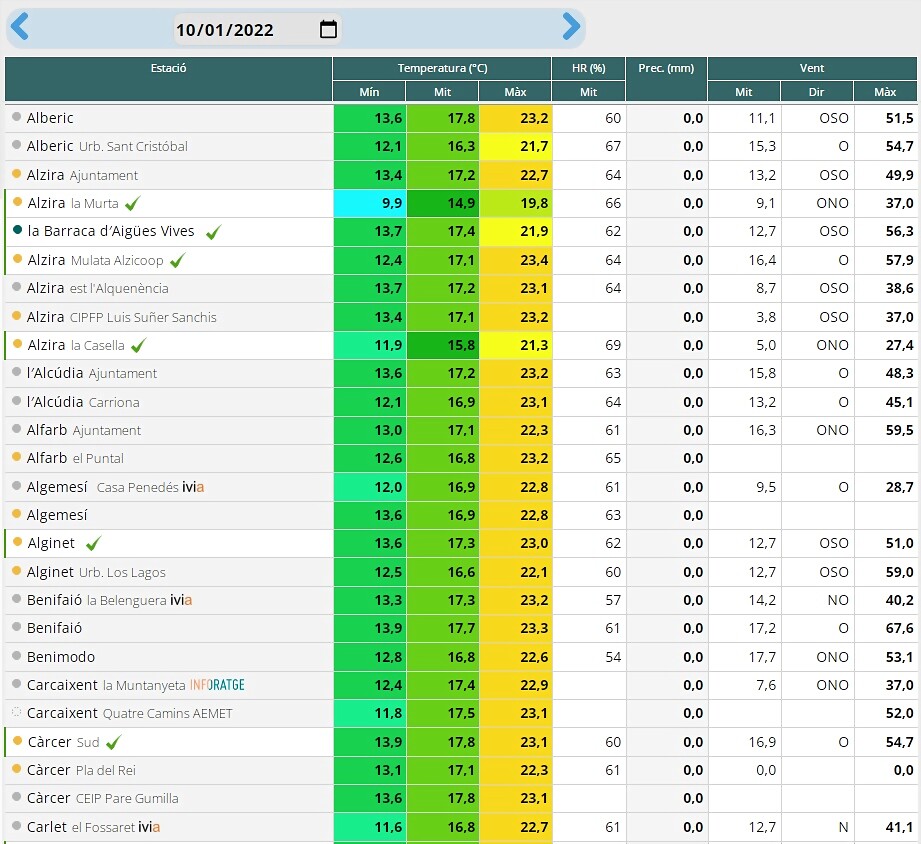Open Alzira la Murta station
The image size is (921, 844).
[461, 203]
